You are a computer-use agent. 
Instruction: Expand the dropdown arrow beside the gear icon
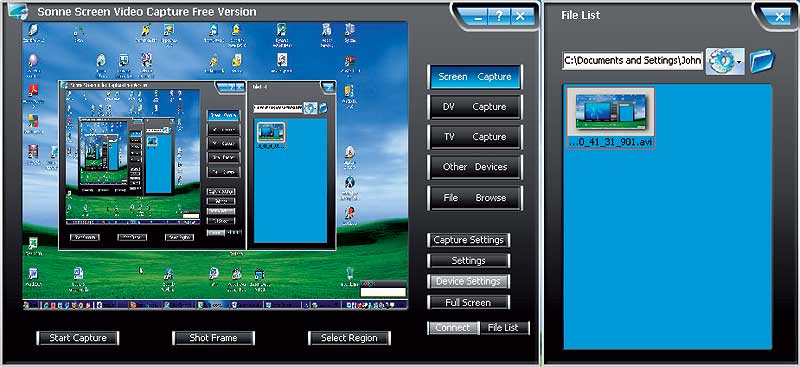(740, 62)
